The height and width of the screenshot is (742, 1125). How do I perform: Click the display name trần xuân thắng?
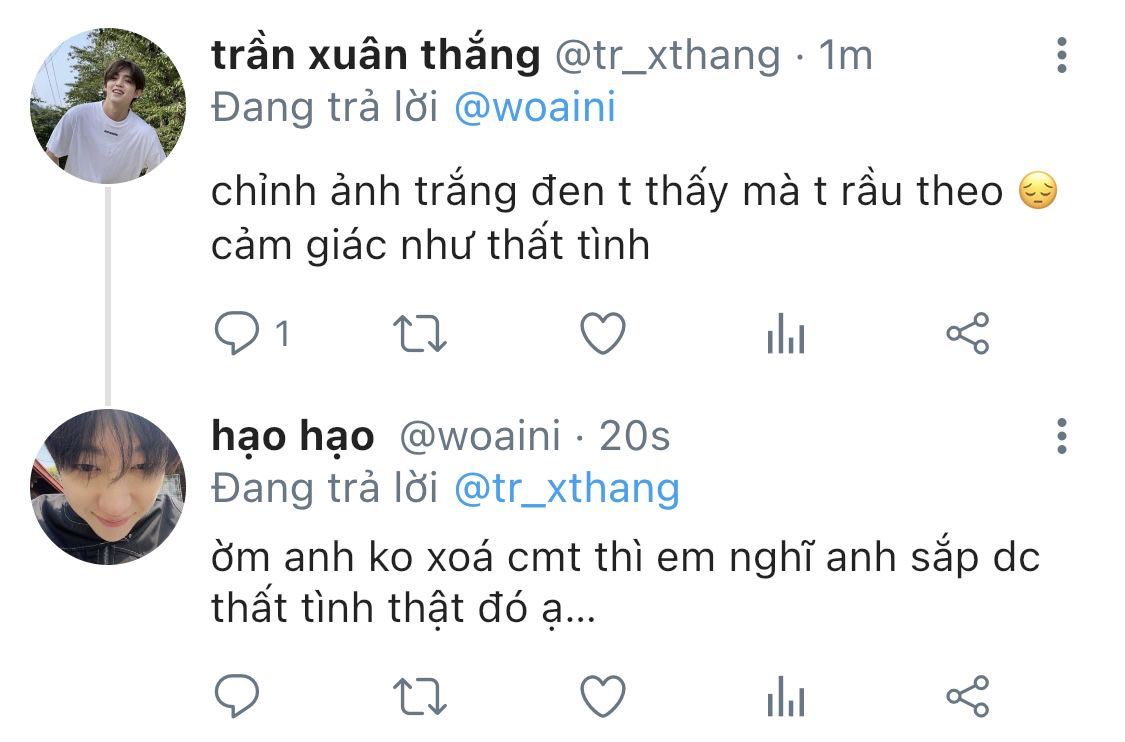(x=376, y=55)
